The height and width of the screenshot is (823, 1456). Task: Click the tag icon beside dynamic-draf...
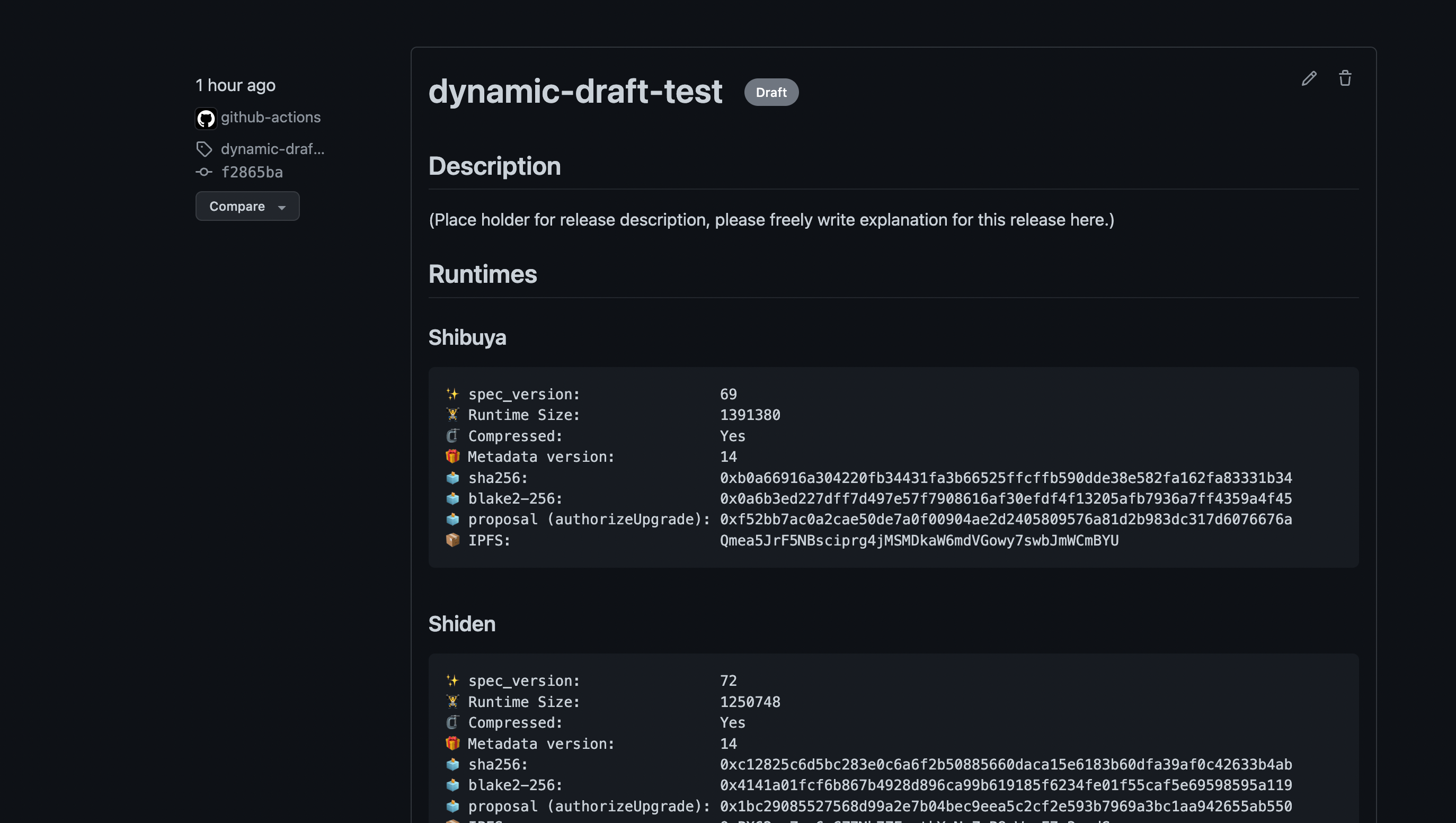(204, 149)
